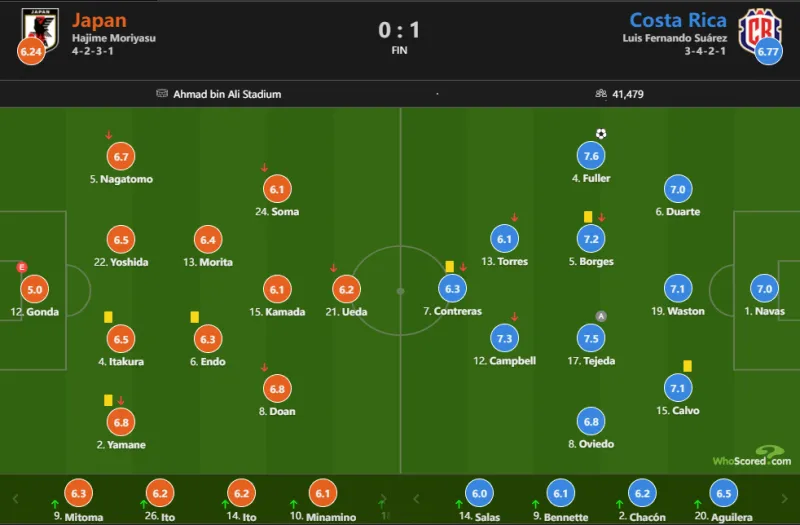800x525 pixels.
Task: Select Doan's 6.8 rating circle
Action: point(277,388)
